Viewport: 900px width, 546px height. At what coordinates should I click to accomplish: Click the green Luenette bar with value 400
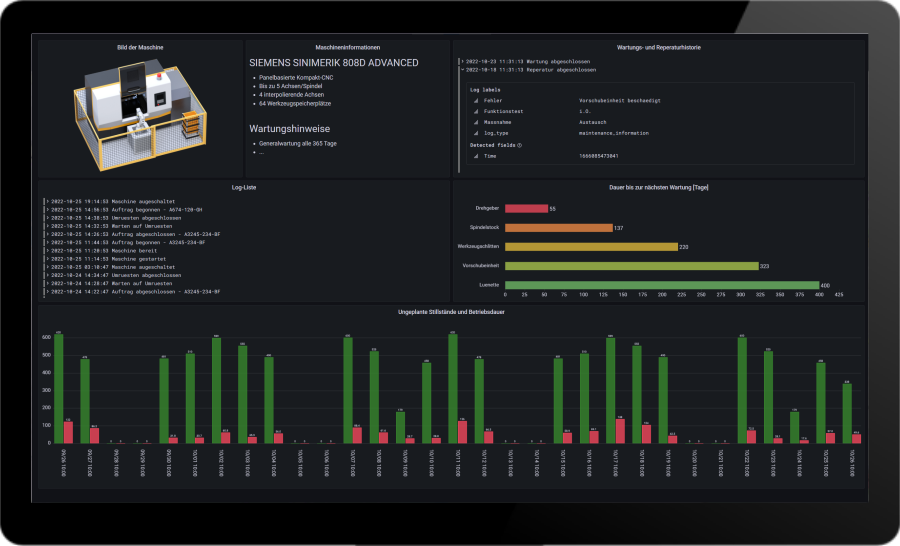[662, 285]
